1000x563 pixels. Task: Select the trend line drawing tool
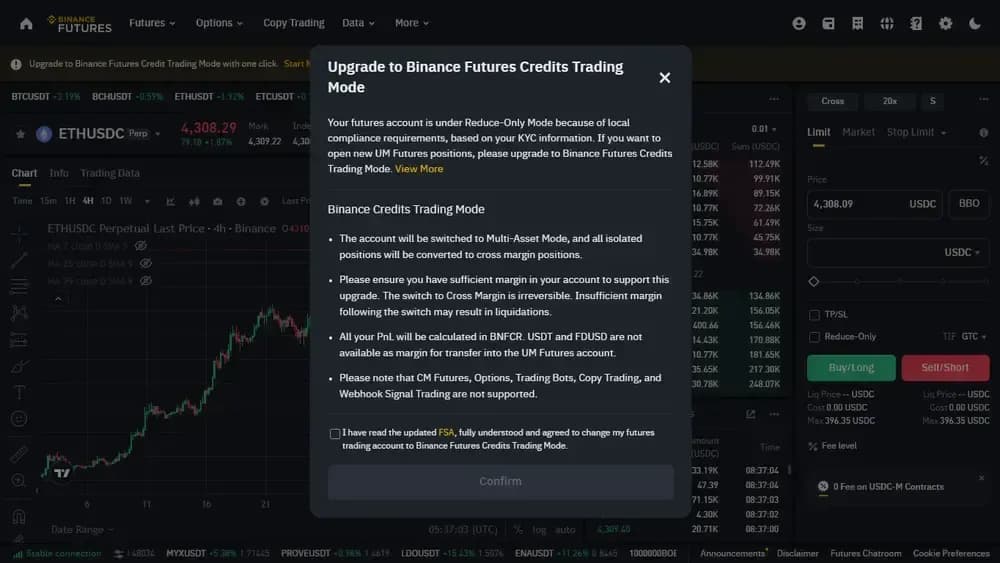click(x=19, y=260)
